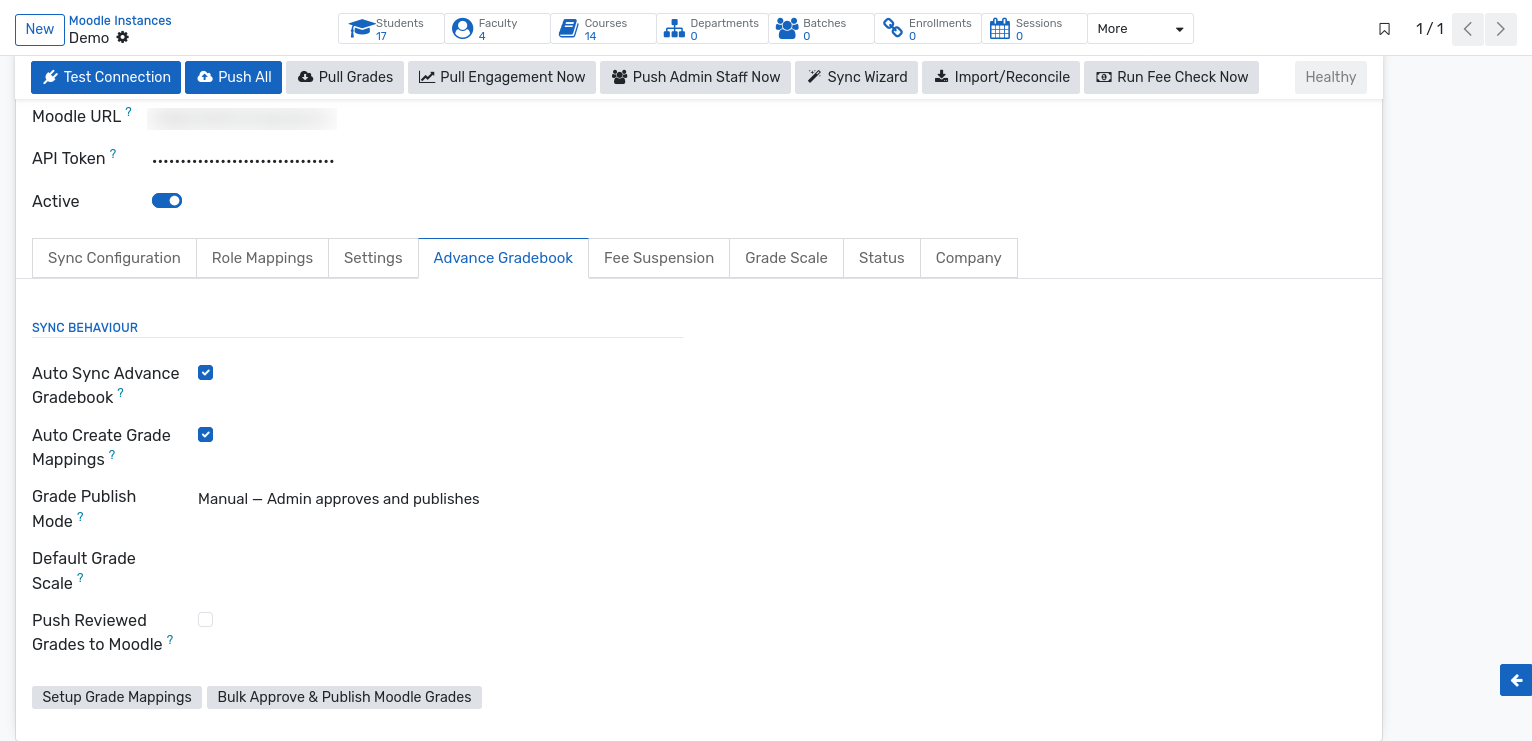1532x741 pixels.
Task: Click Setup Grade Mappings button
Action: (x=117, y=697)
